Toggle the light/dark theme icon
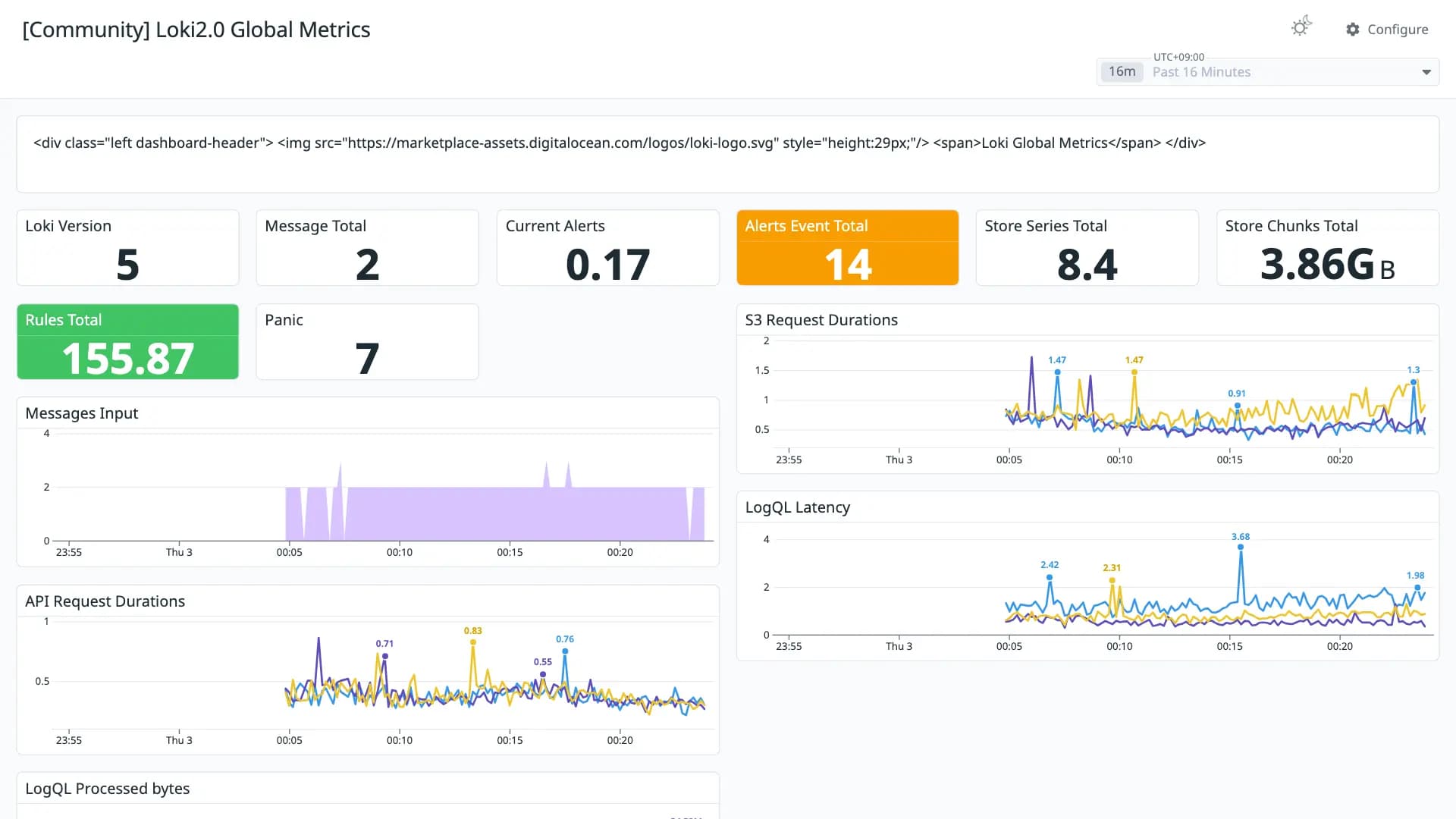Screen dimensions: 1456x819 (1301, 27)
